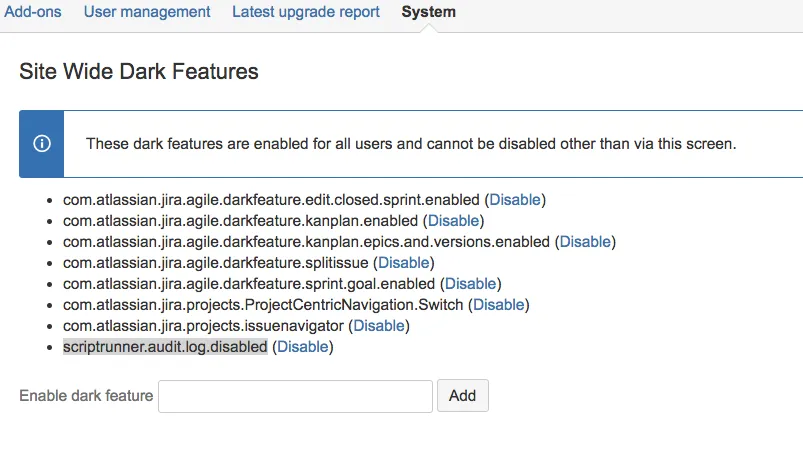The image size is (803, 462).
Task: Click the Site Wide Dark Features heading
Action: coord(139,71)
